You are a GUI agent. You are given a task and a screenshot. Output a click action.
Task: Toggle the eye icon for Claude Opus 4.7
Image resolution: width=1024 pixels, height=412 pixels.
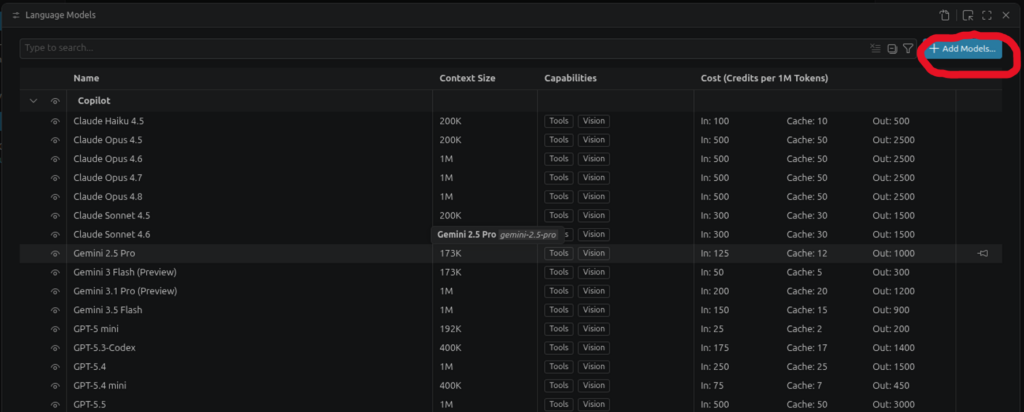pos(56,178)
